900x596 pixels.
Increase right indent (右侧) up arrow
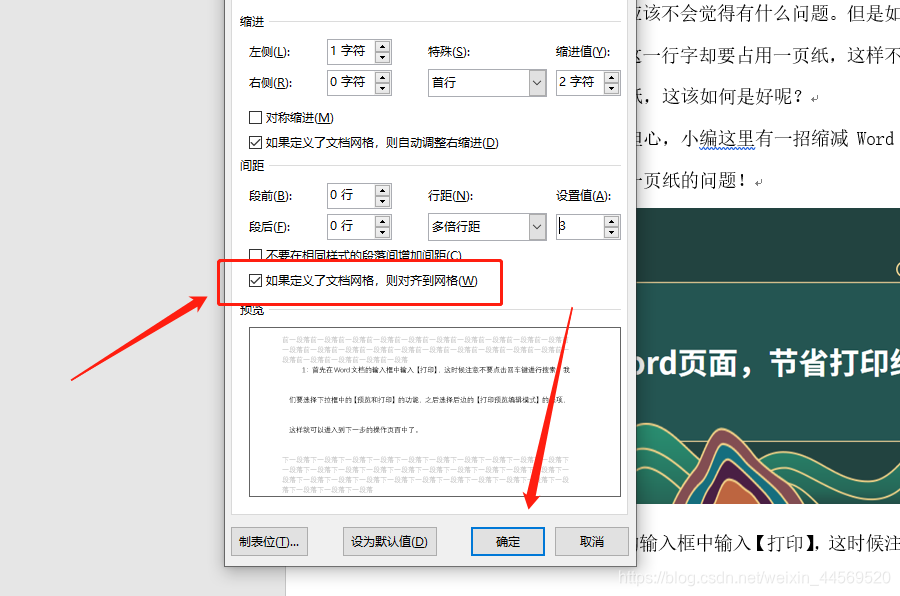click(x=383, y=76)
